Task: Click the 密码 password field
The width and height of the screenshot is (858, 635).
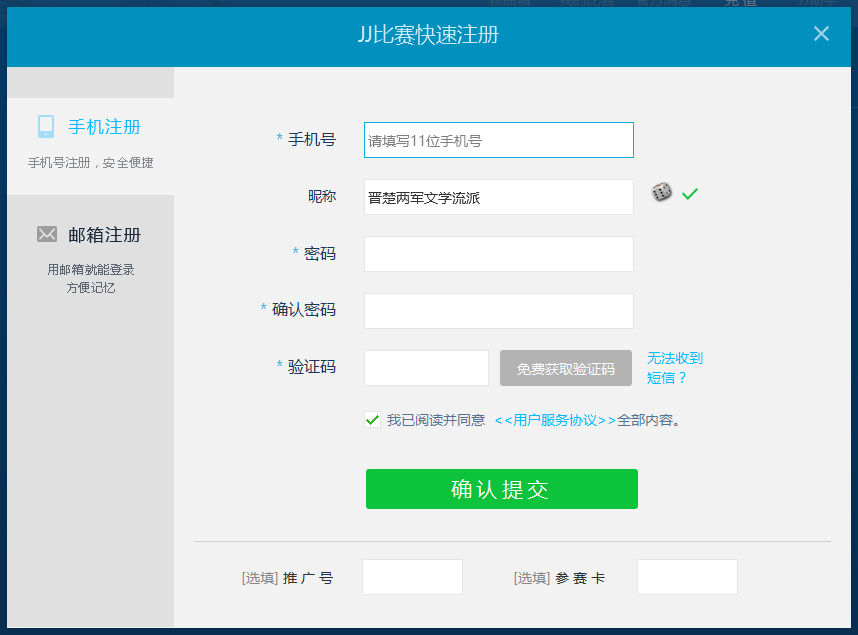Action: point(498,254)
